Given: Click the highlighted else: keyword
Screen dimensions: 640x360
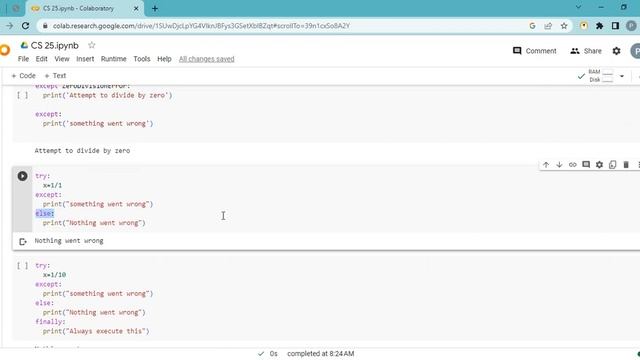Looking at the screenshot, I should point(44,213).
